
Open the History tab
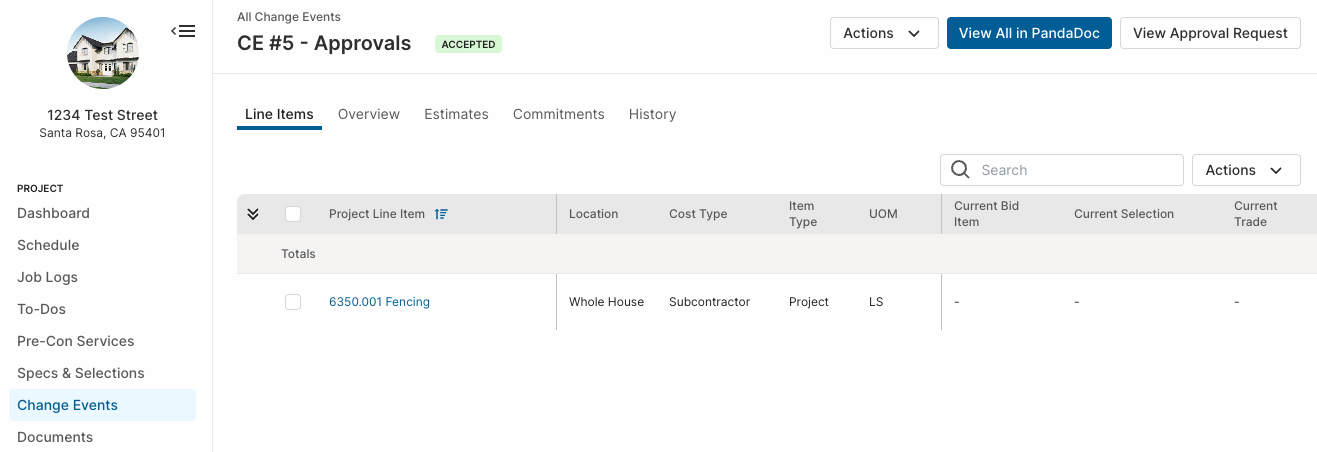pyautogui.click(x=653, y=114)
